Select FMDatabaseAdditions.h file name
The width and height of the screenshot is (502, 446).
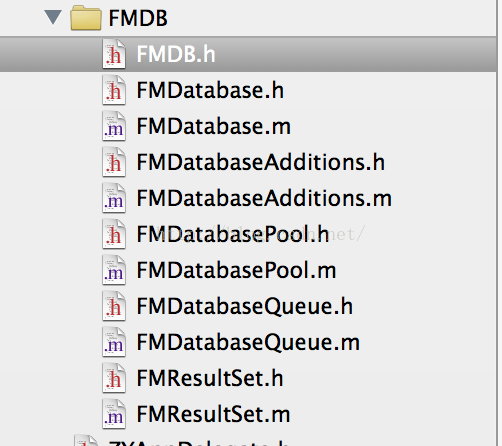click(x=261, y=162)
